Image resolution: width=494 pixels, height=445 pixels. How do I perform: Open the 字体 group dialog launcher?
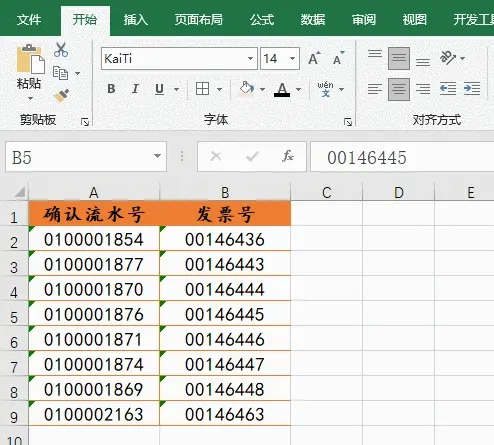click(x=348, y=122)
